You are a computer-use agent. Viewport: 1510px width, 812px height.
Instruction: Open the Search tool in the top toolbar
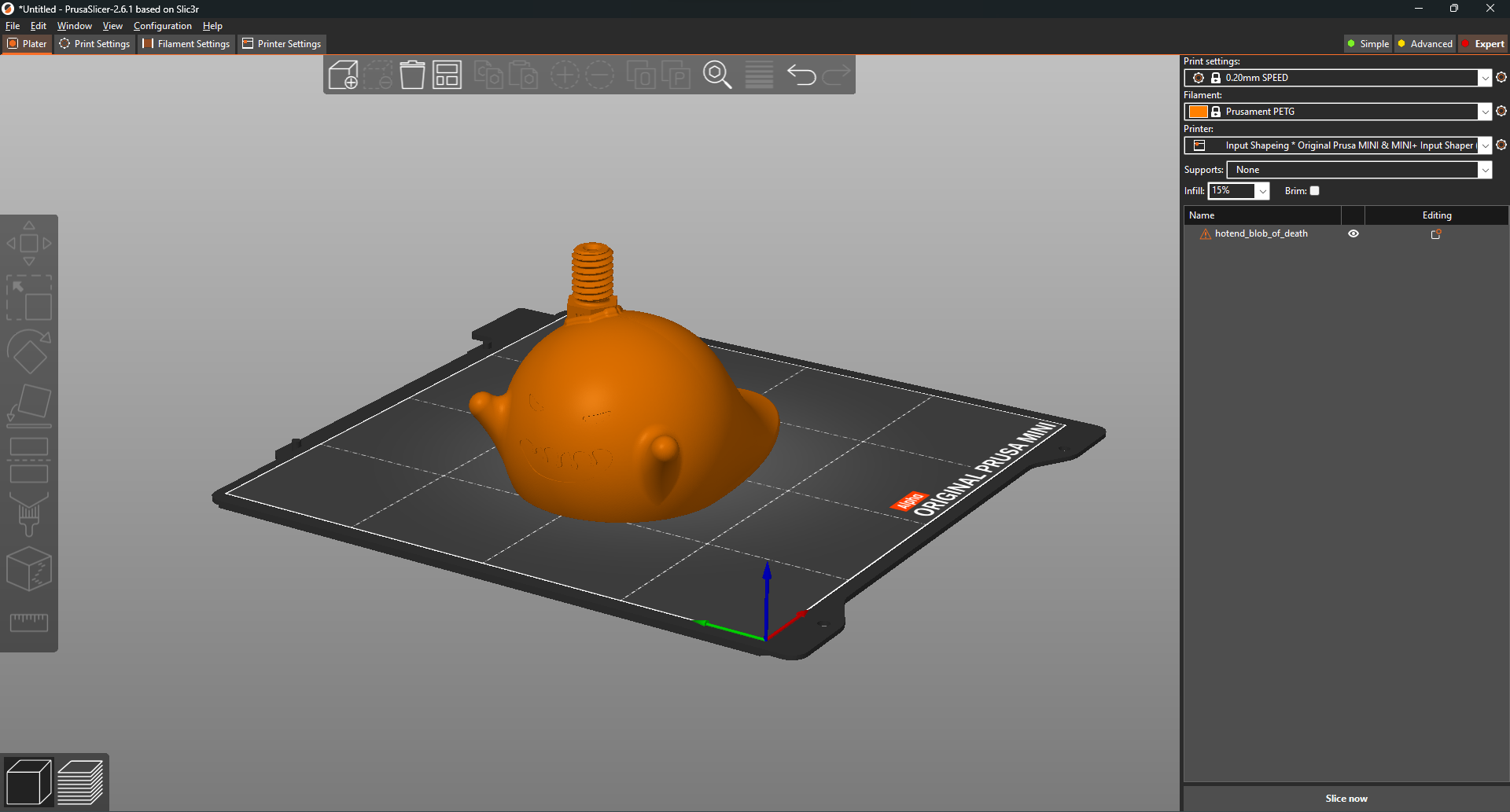[x=717, y=75]
